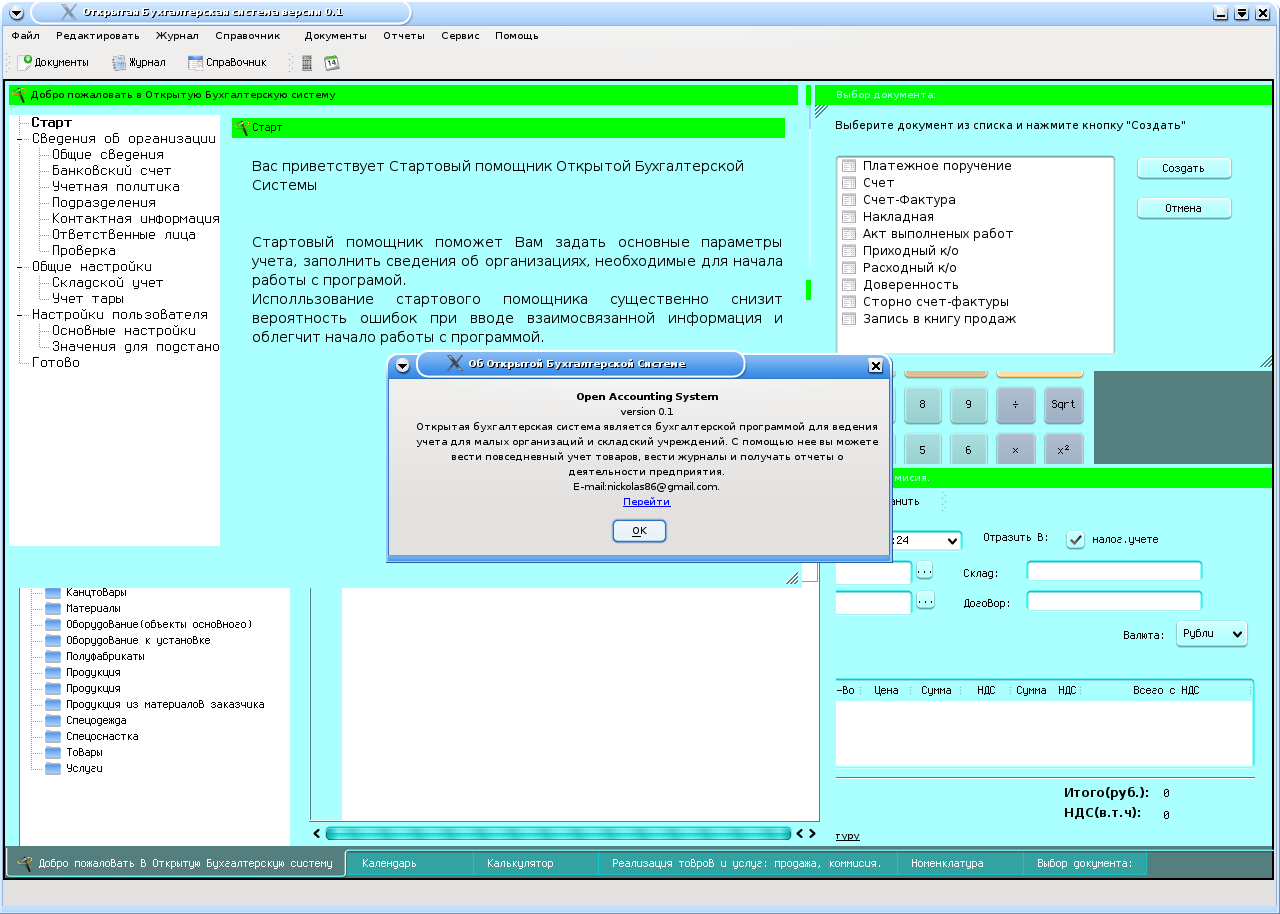The image size is (1280, 914).
Task: Open the calendar toolbar icon
Action: pos(332,63)
